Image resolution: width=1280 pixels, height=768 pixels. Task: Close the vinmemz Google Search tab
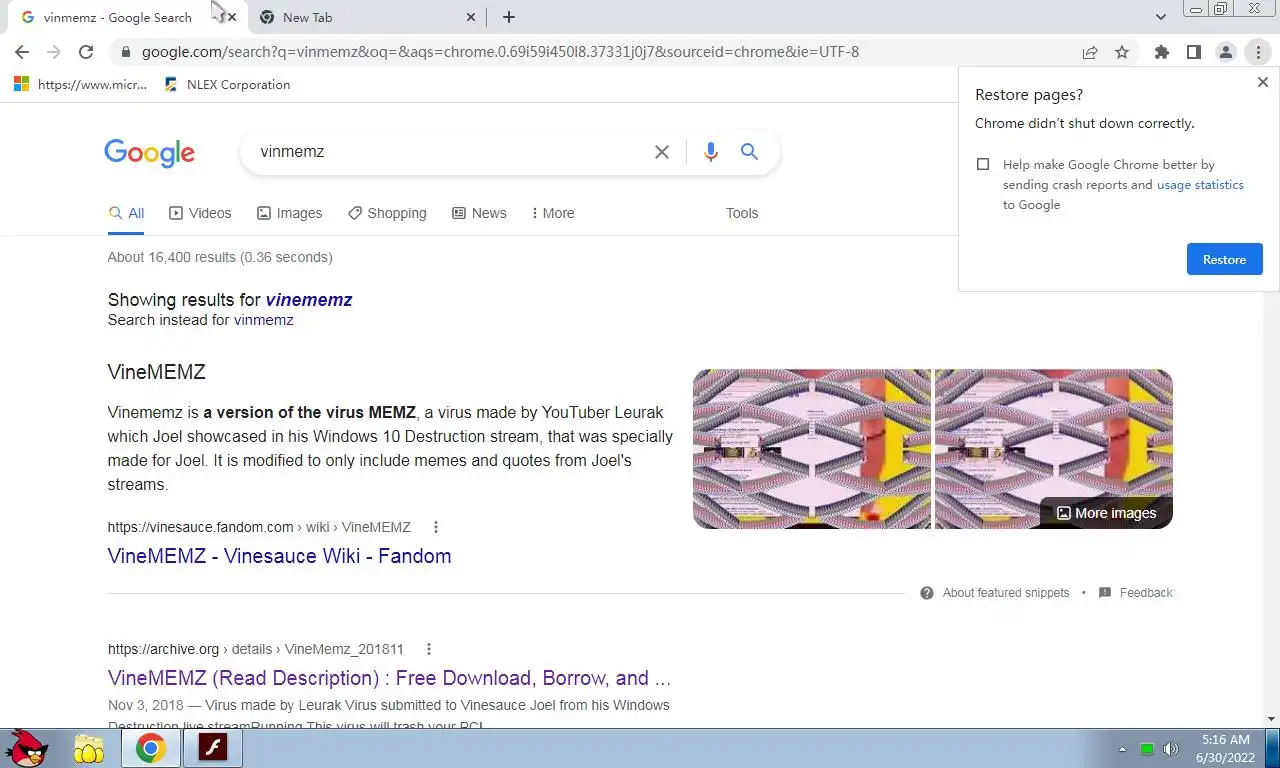tap(232, 17)
